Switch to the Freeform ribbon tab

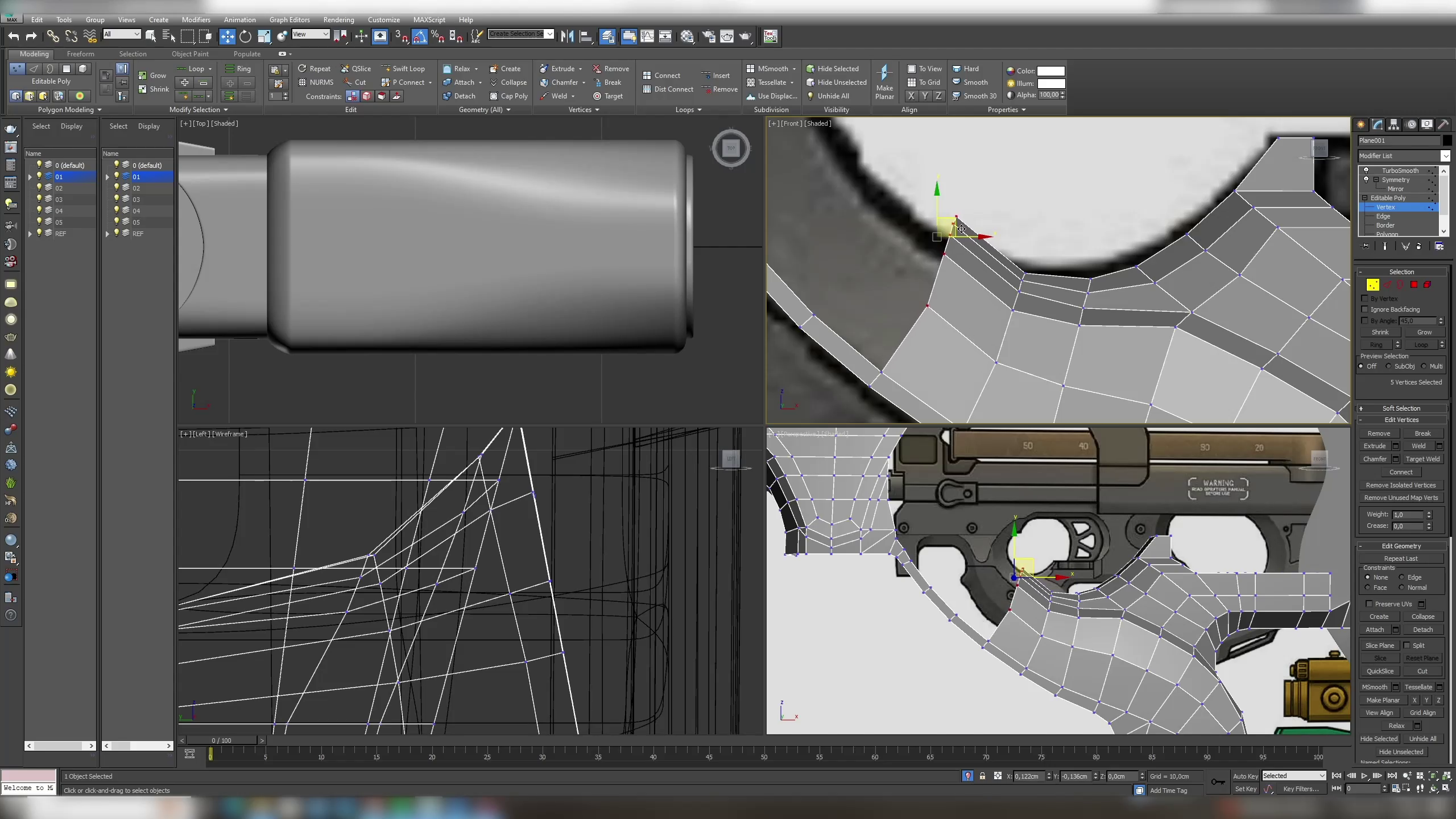click(x=80, y=54)
